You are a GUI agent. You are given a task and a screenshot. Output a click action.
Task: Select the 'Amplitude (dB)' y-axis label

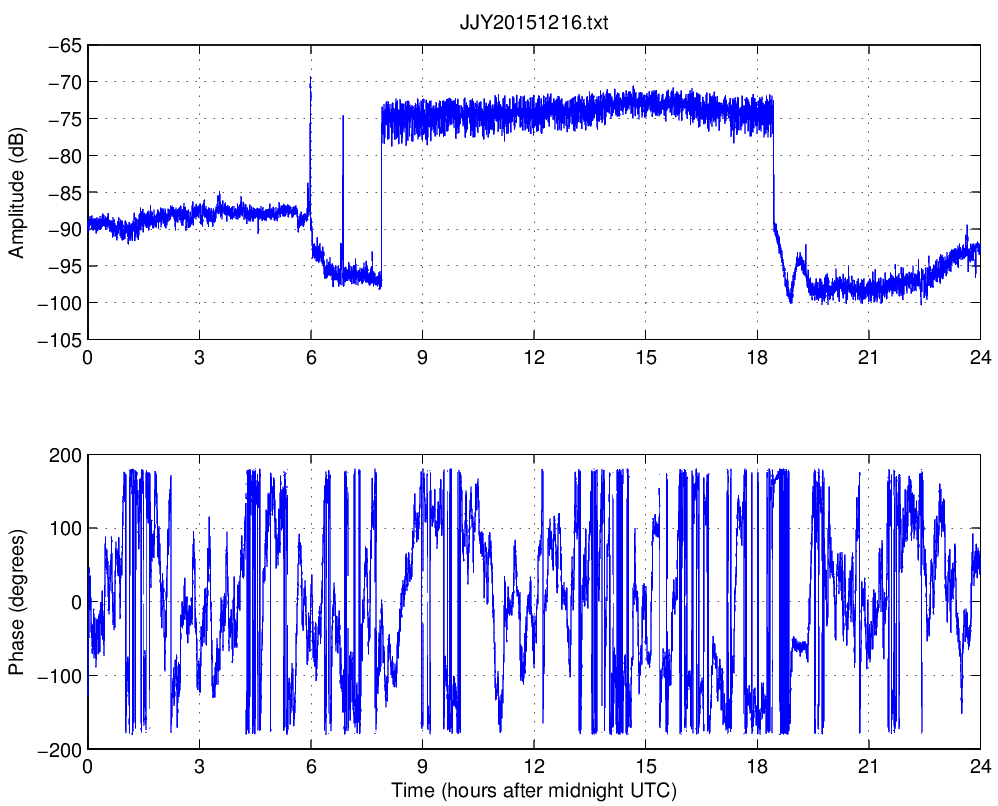click(16, 192)
